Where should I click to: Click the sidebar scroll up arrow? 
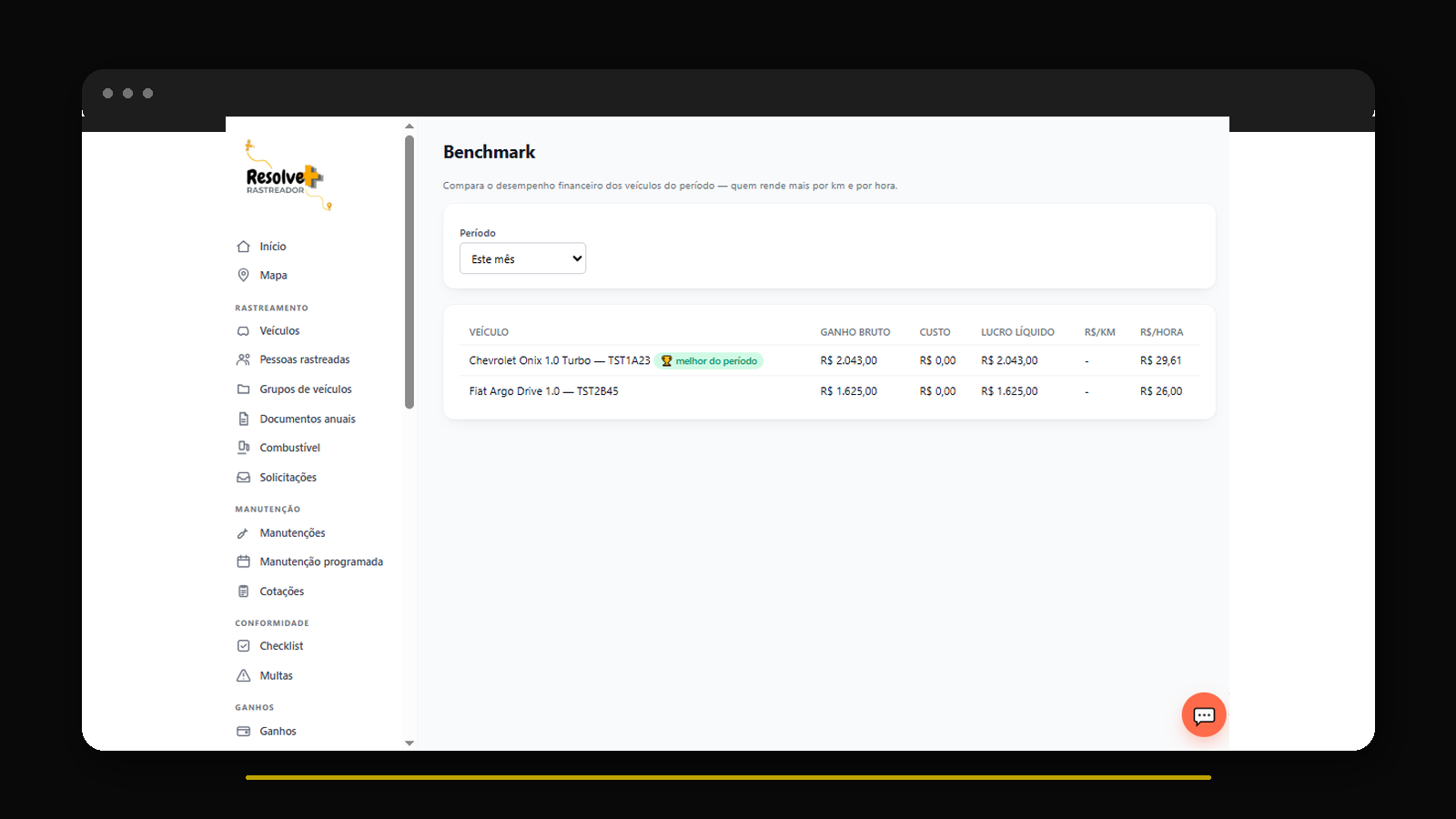409,126
